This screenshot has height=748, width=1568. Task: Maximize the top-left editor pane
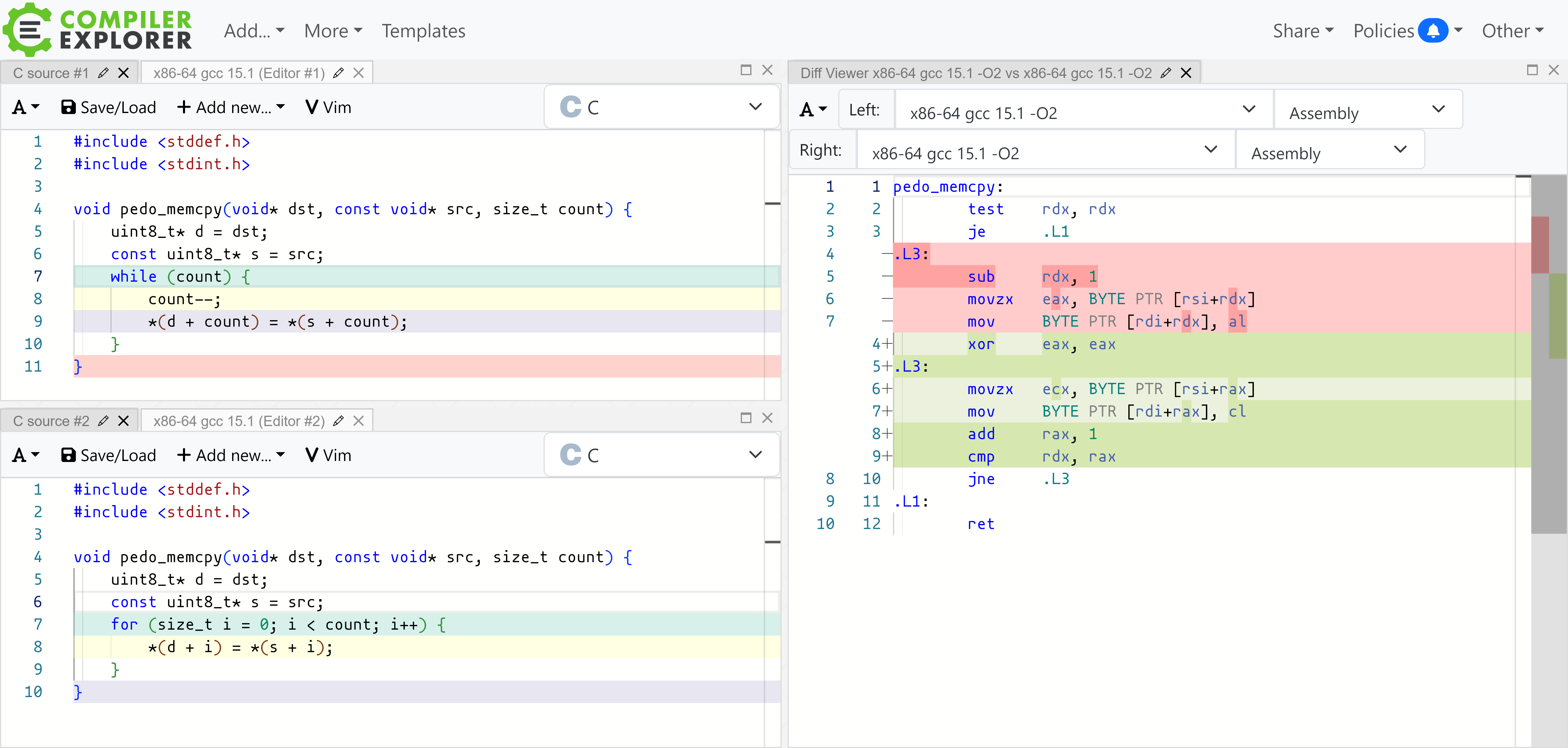pyautogui.click(x=746, y=70)
